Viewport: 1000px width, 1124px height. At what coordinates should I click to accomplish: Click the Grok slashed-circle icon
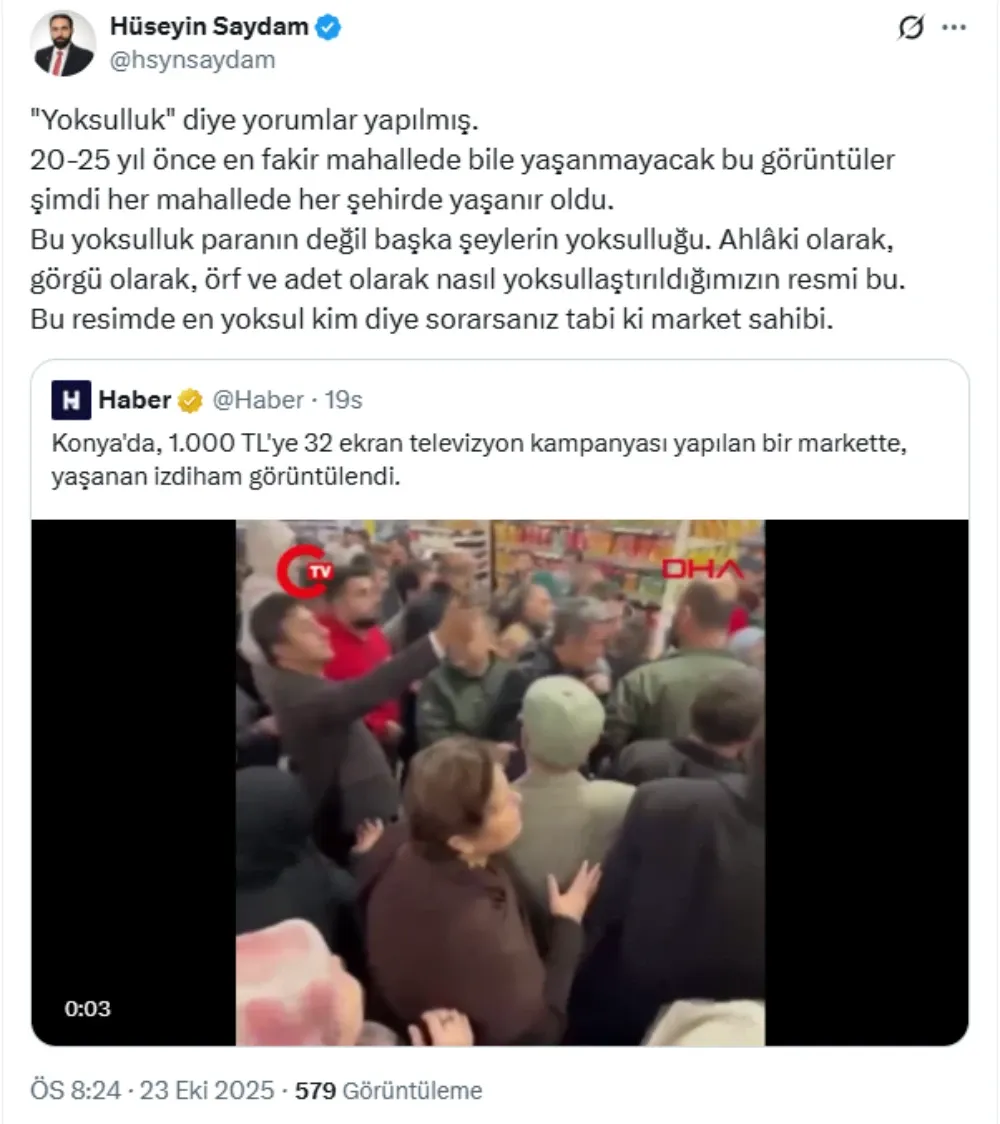tap(910, 28)
